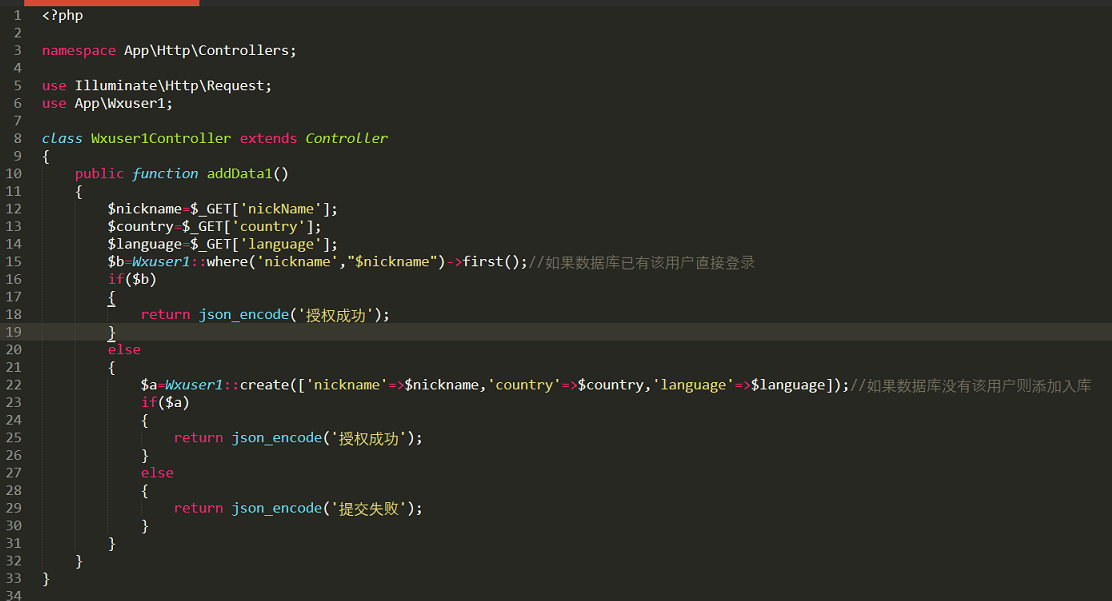The width and height of the screenshot is (1112, 601).
Task: Click 'Illuminate\Http\Request;' in the use statement
Action: tap(173, 86)
